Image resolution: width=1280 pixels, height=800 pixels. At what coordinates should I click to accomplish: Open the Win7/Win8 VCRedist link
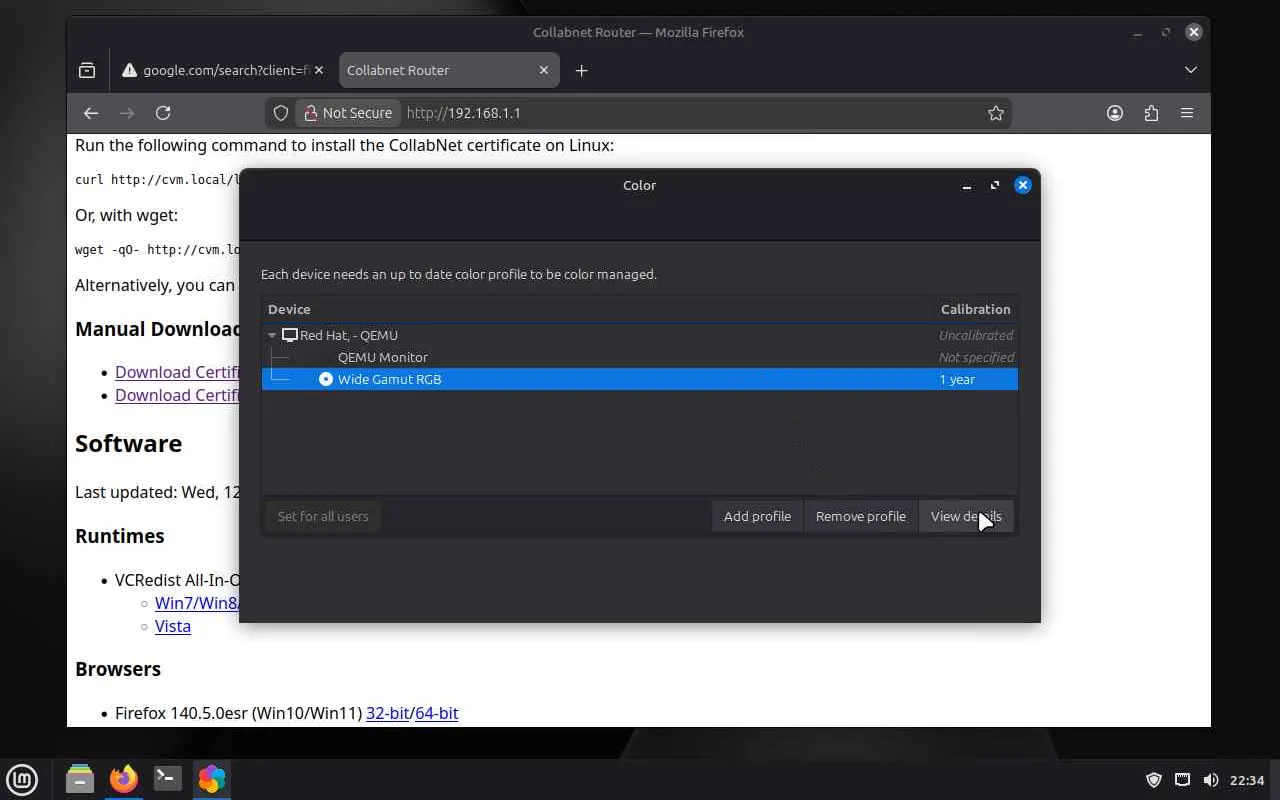click(197, 603)
